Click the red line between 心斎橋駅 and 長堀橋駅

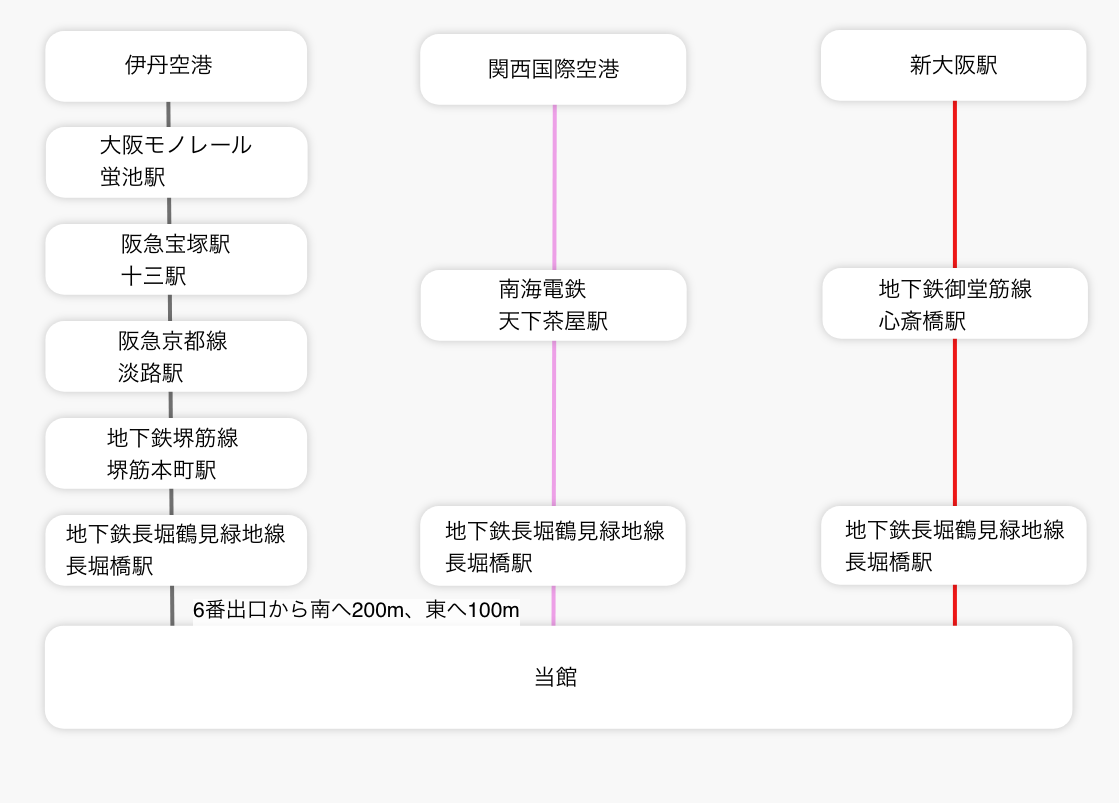point(955,421)
